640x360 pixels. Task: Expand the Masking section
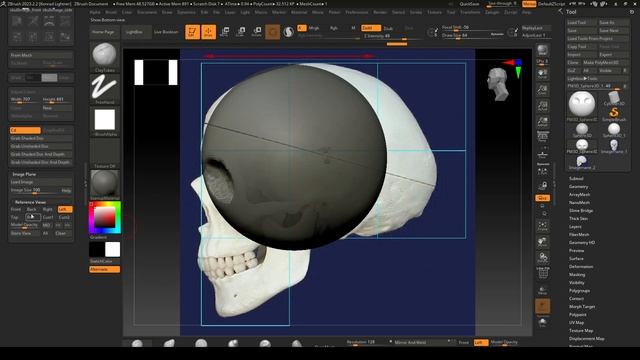tap(577, 275)
